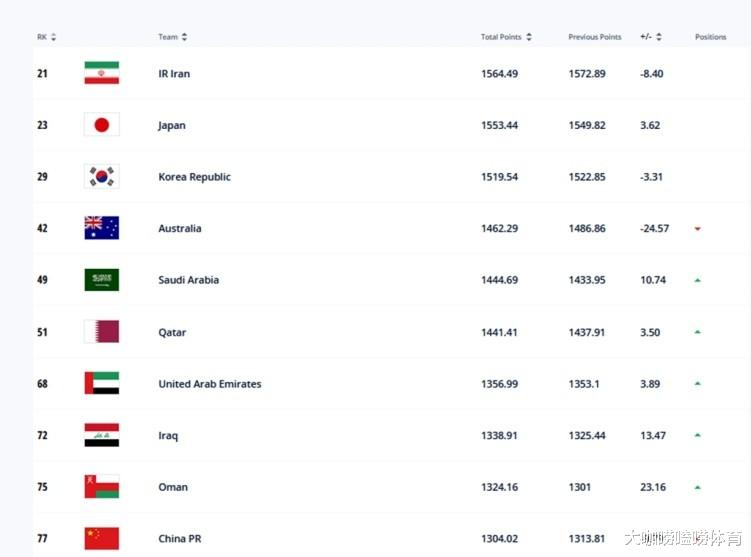Open the Saudi Arabia team link
This screenshot has height=557, width=751.
tap(189, 280)
